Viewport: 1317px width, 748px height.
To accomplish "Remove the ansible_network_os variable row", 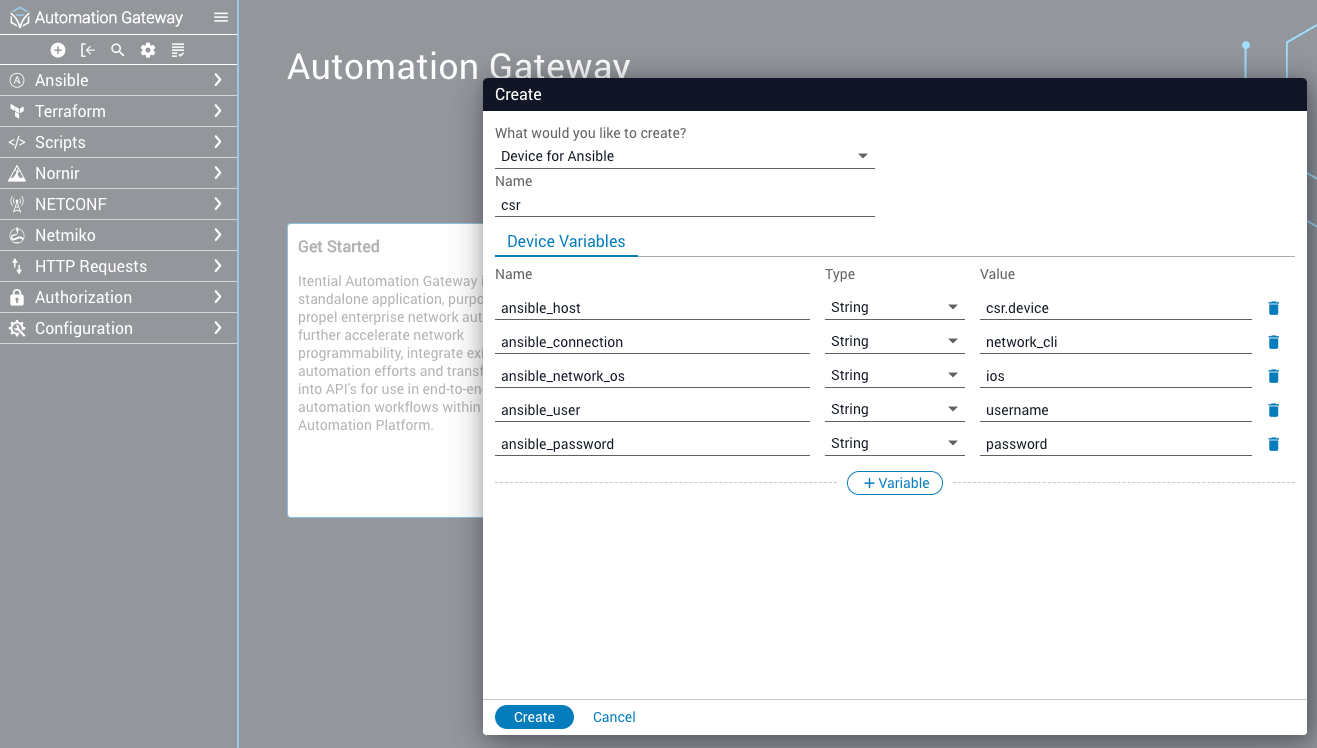I will pyautogui.click(x=1273, y=376).
